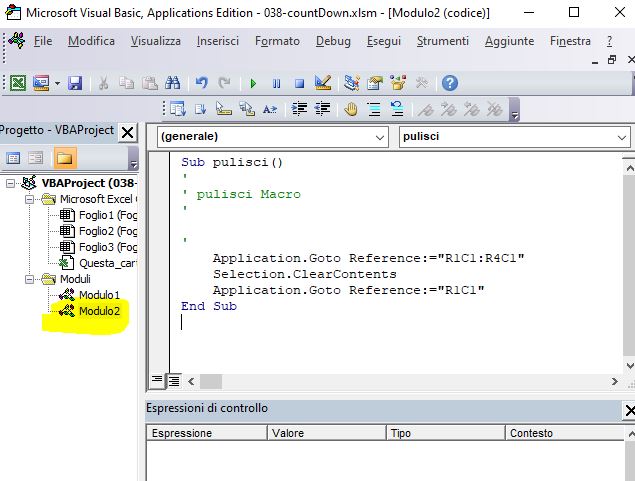Image resolution: width=635 pixels, height=481 pixels.
Task: Collapse the Moduli folder
Action: [x=30, y=279]
